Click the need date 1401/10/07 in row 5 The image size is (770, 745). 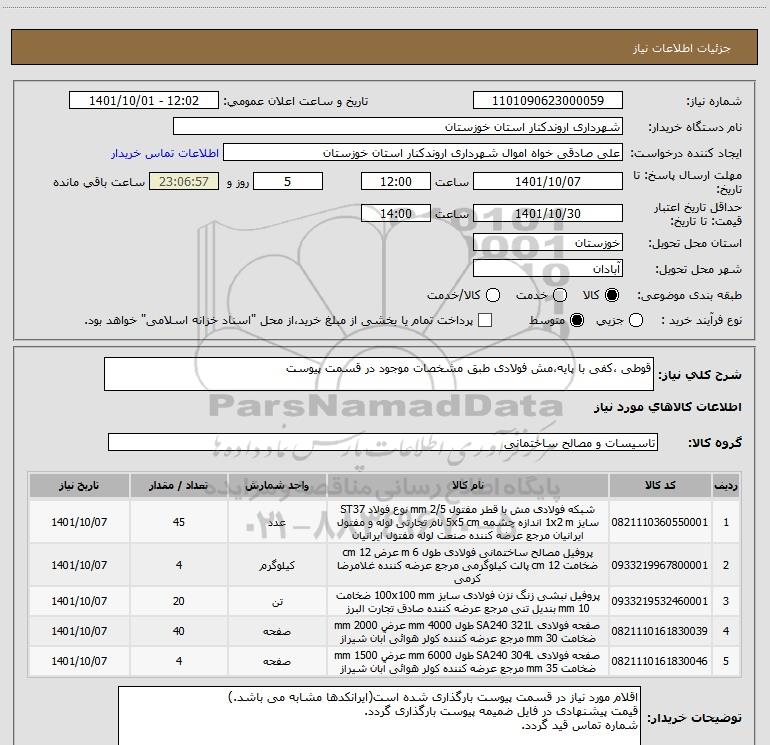click(79, 661)
